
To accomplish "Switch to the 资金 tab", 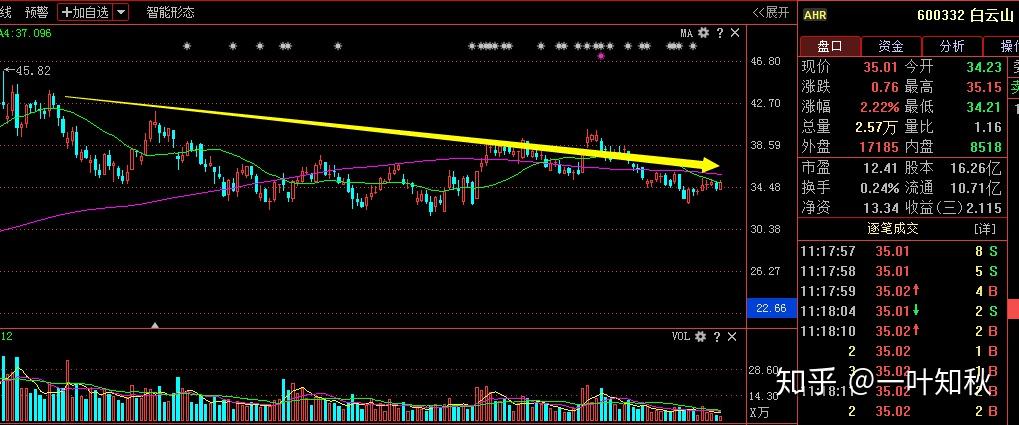I will 890,46.
